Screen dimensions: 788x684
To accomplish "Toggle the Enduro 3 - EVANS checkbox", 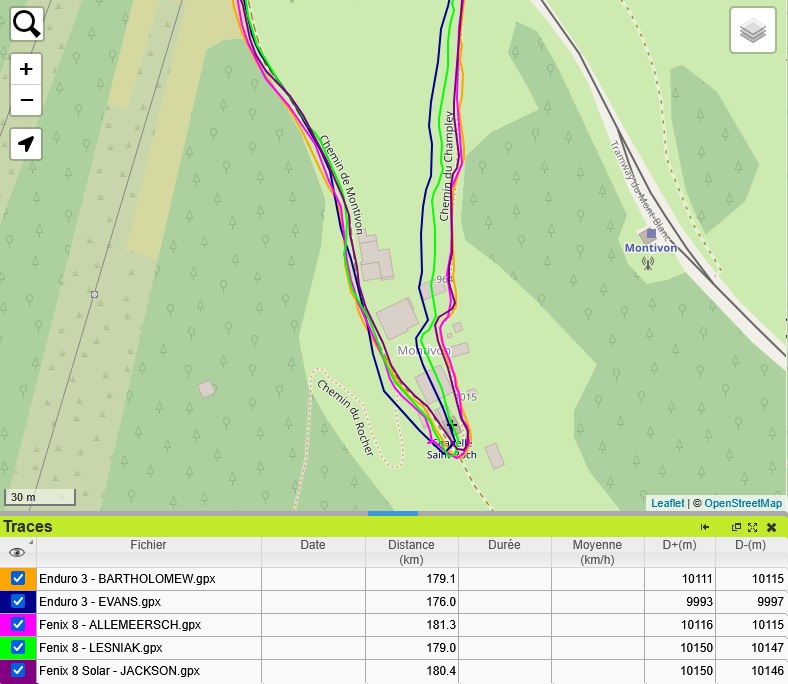I will tap(18, 602).
